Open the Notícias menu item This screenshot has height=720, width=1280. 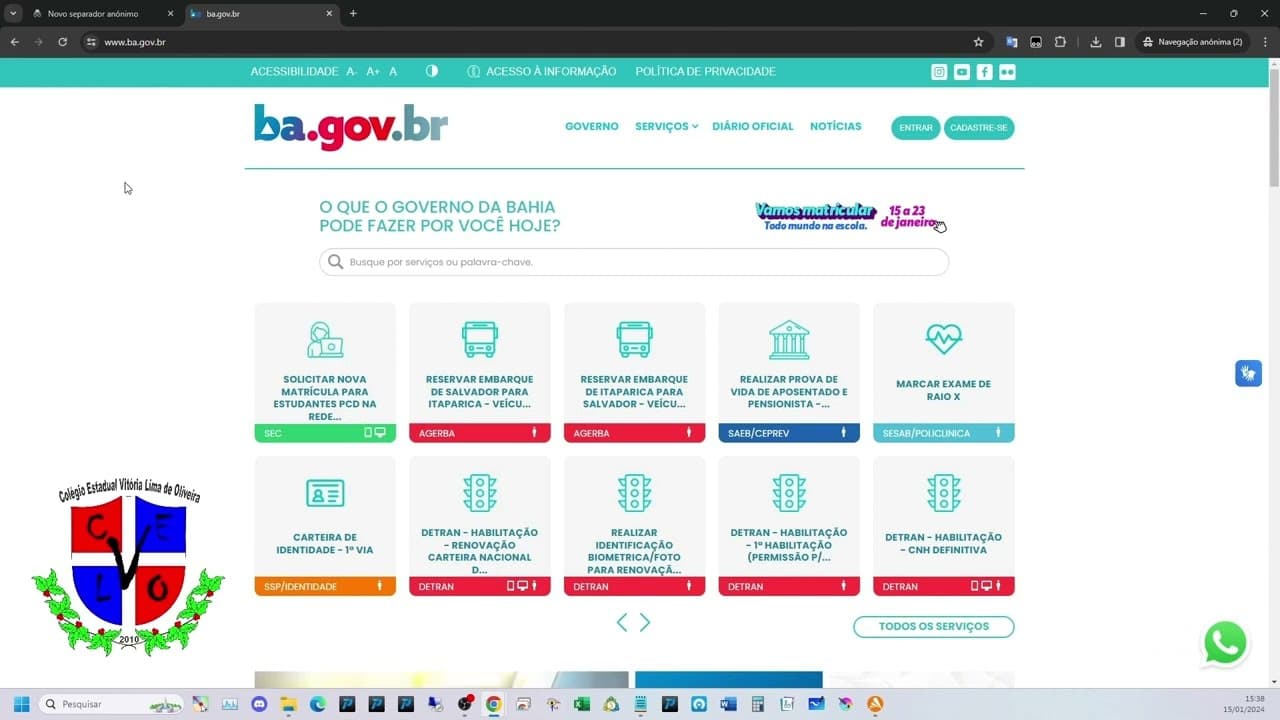pyautogui.click(x=836, y=127)
